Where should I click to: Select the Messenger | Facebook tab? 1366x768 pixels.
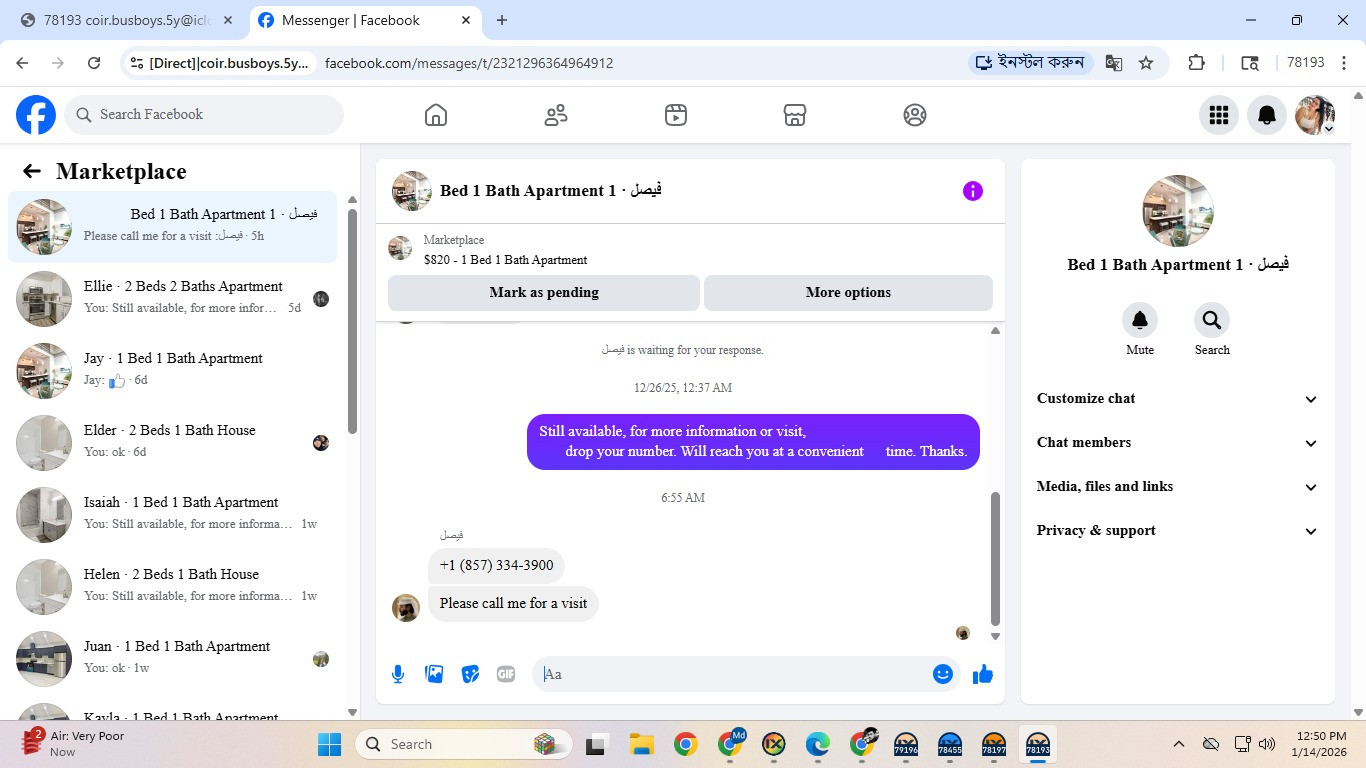click(x=366, y=20)
